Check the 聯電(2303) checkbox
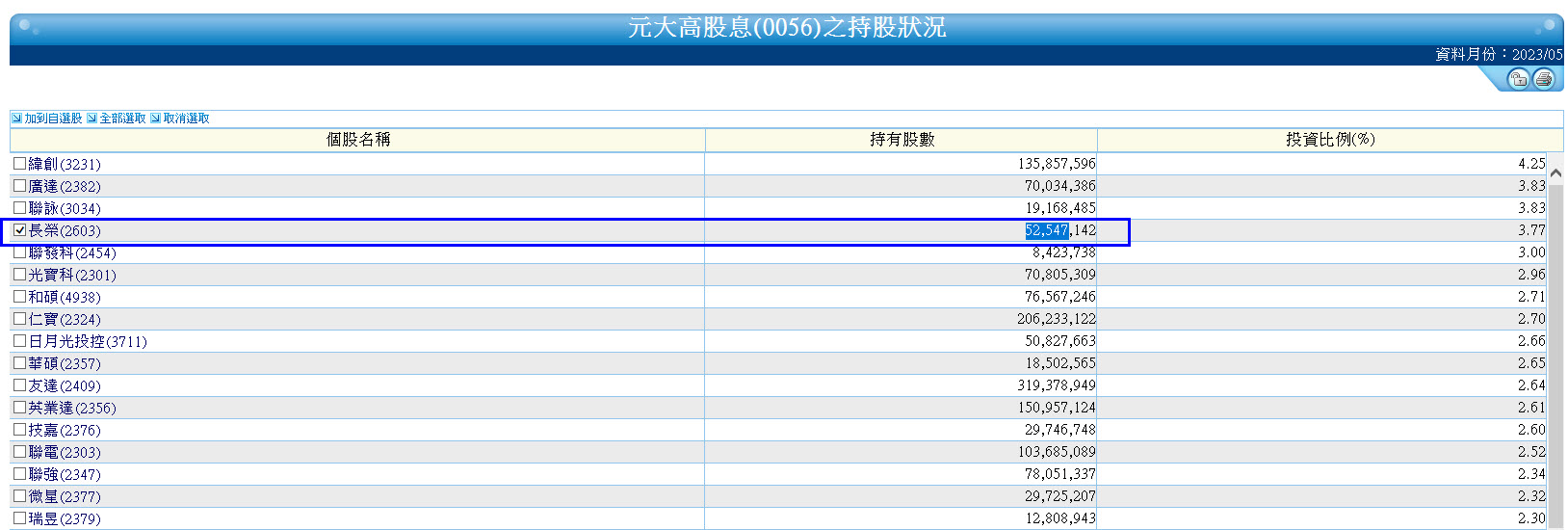Viewport: 1568px width, 530px height. click(19, 452)
